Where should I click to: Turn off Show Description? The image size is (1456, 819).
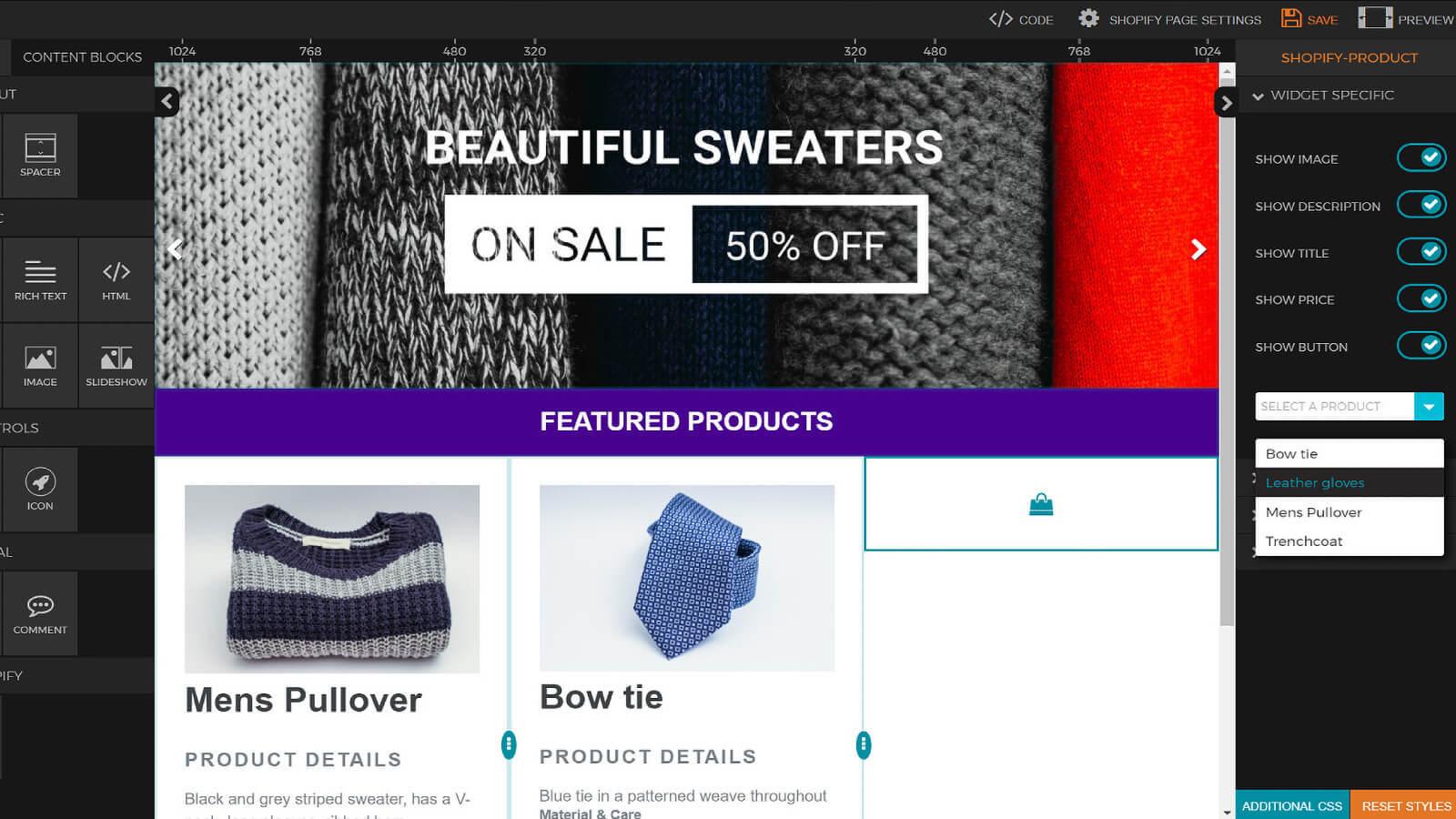click(x=1421, y=204)
